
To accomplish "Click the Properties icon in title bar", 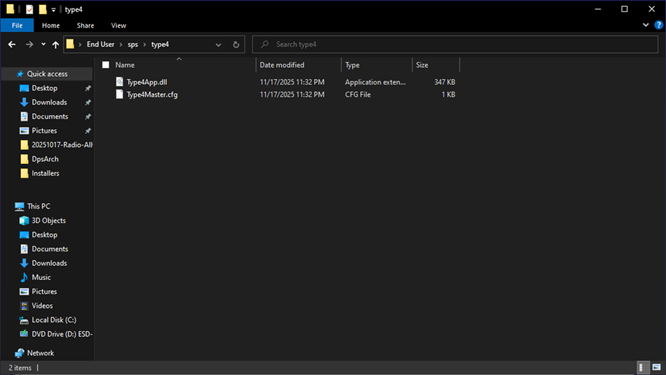I will click(x=29, y=9).
